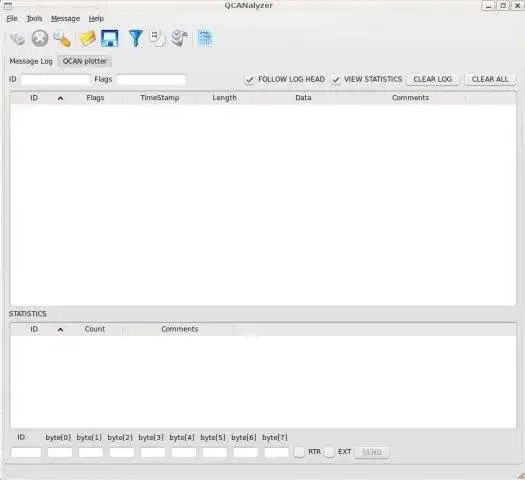This screenshot has width=525, height=480.
Task: Open the Message menu
Action: 66,19
